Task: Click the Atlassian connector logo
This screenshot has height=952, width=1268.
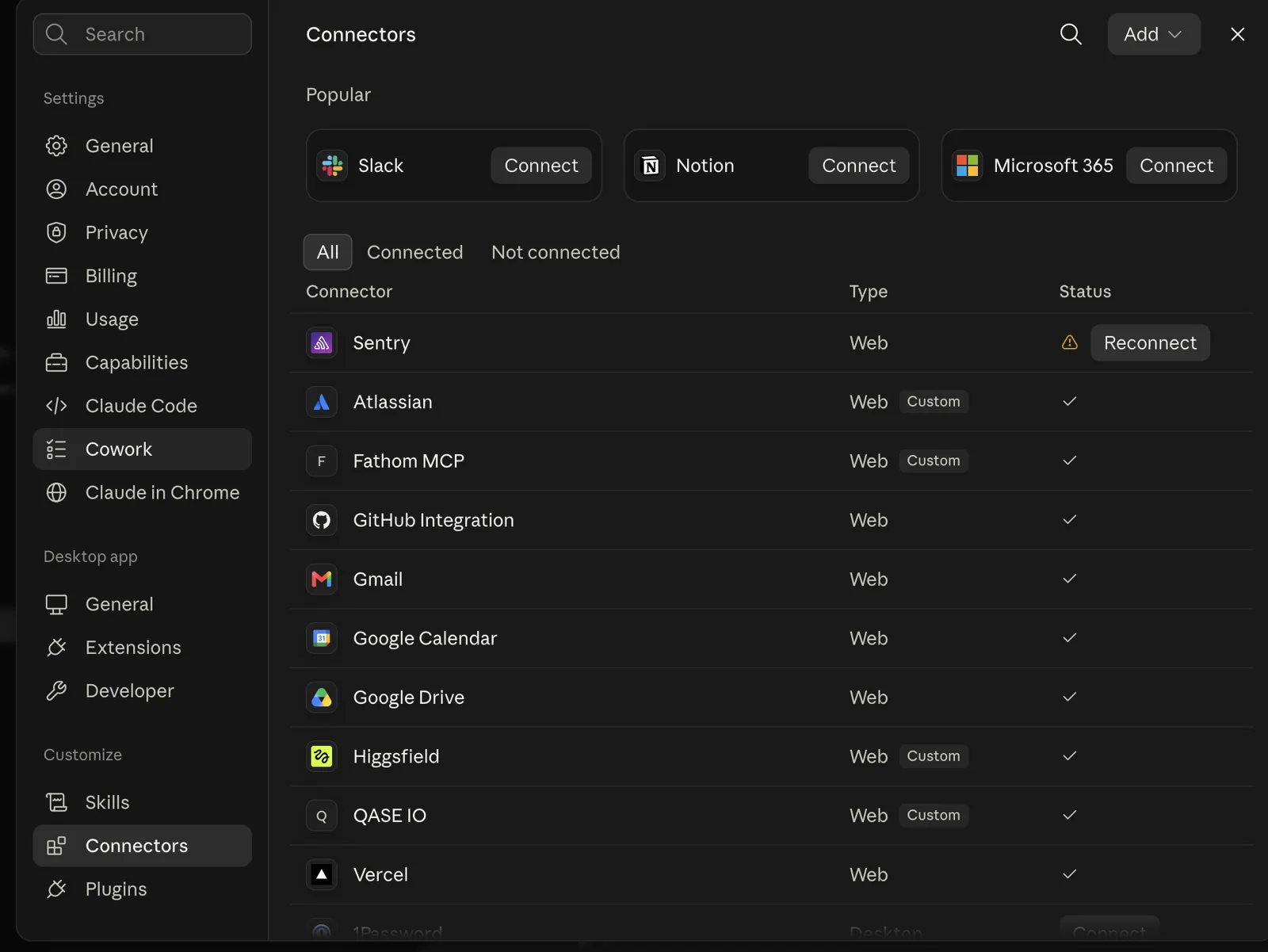Action: tap(322, 402)
